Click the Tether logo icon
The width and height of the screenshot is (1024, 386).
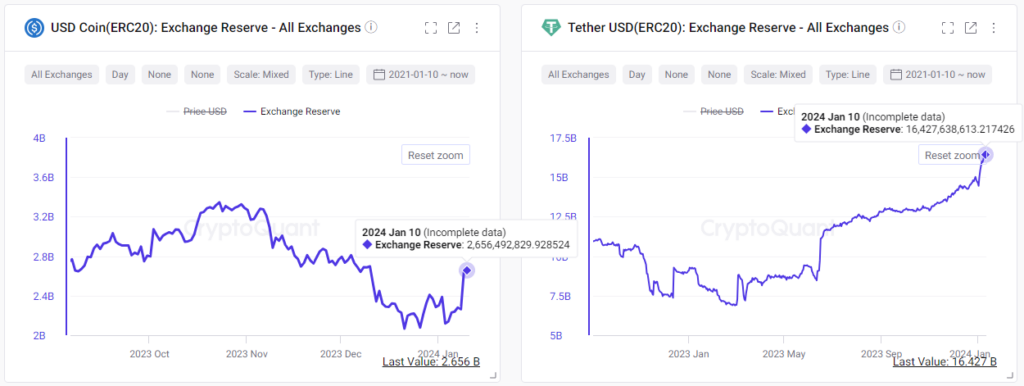(x=551, y=27)
